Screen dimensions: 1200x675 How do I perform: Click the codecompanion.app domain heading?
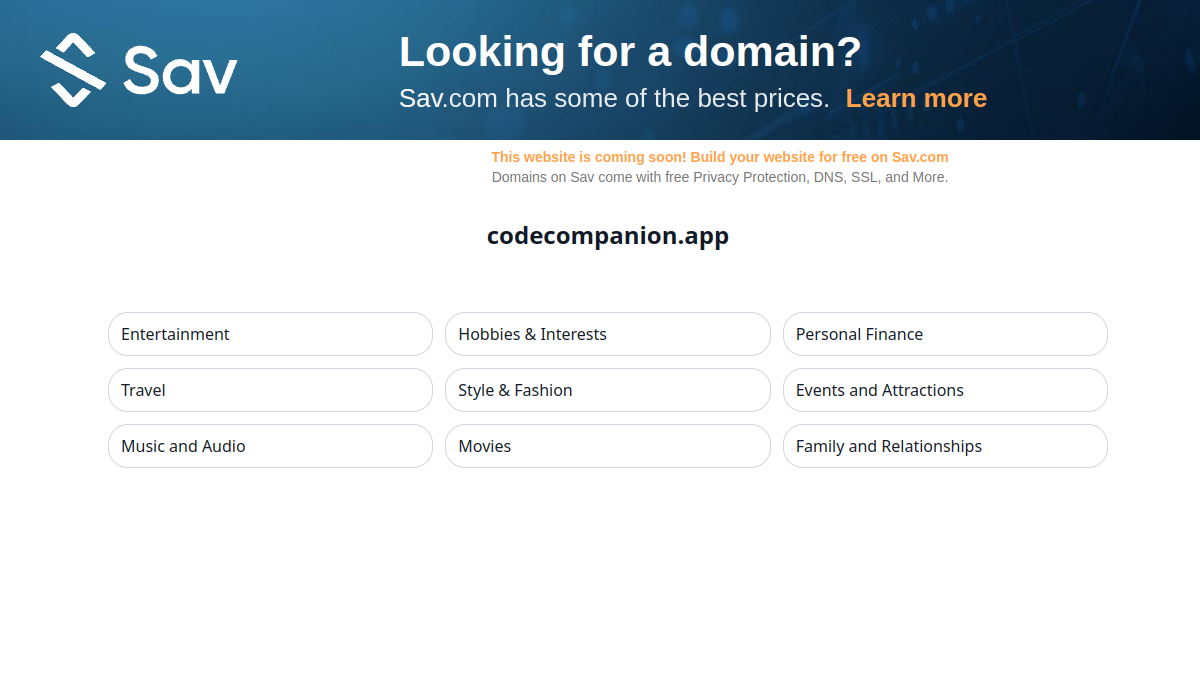pyautogui.click(x=608, y=236)
